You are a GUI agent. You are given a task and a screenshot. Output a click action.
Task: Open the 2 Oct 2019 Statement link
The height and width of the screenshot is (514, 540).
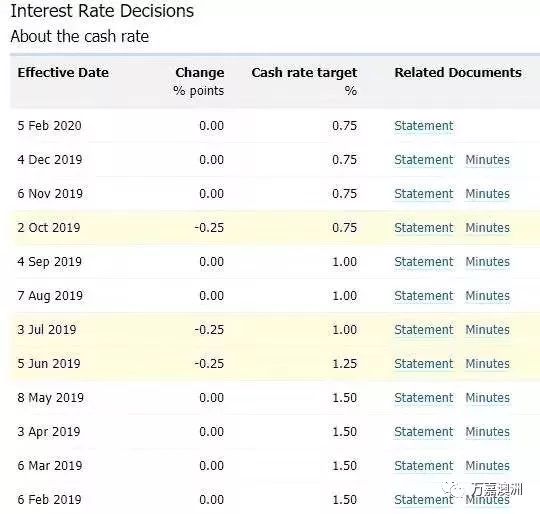424,228
